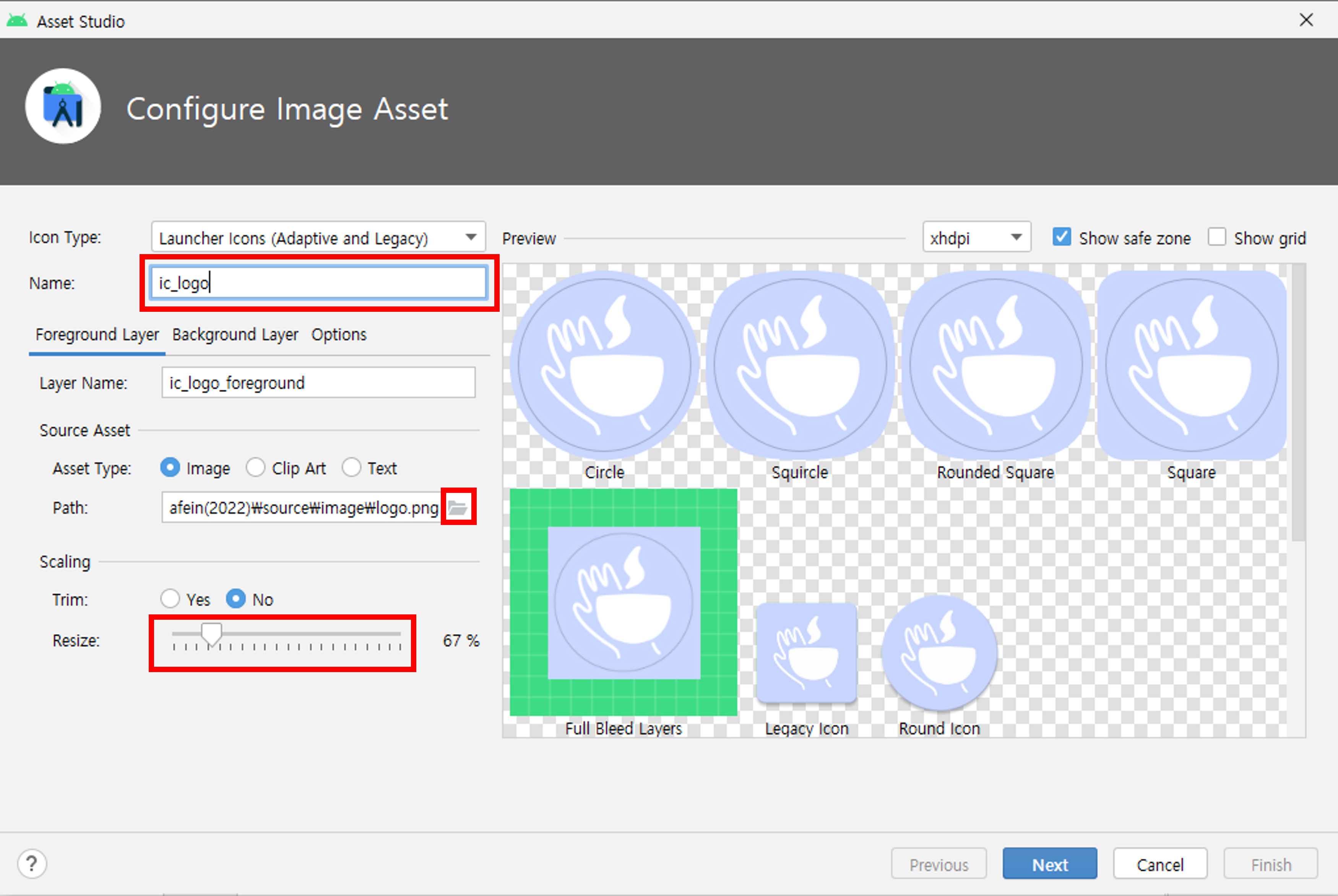Click the Circle icon preview
This screenshot has height=896, width=1338.
point(604,365)
